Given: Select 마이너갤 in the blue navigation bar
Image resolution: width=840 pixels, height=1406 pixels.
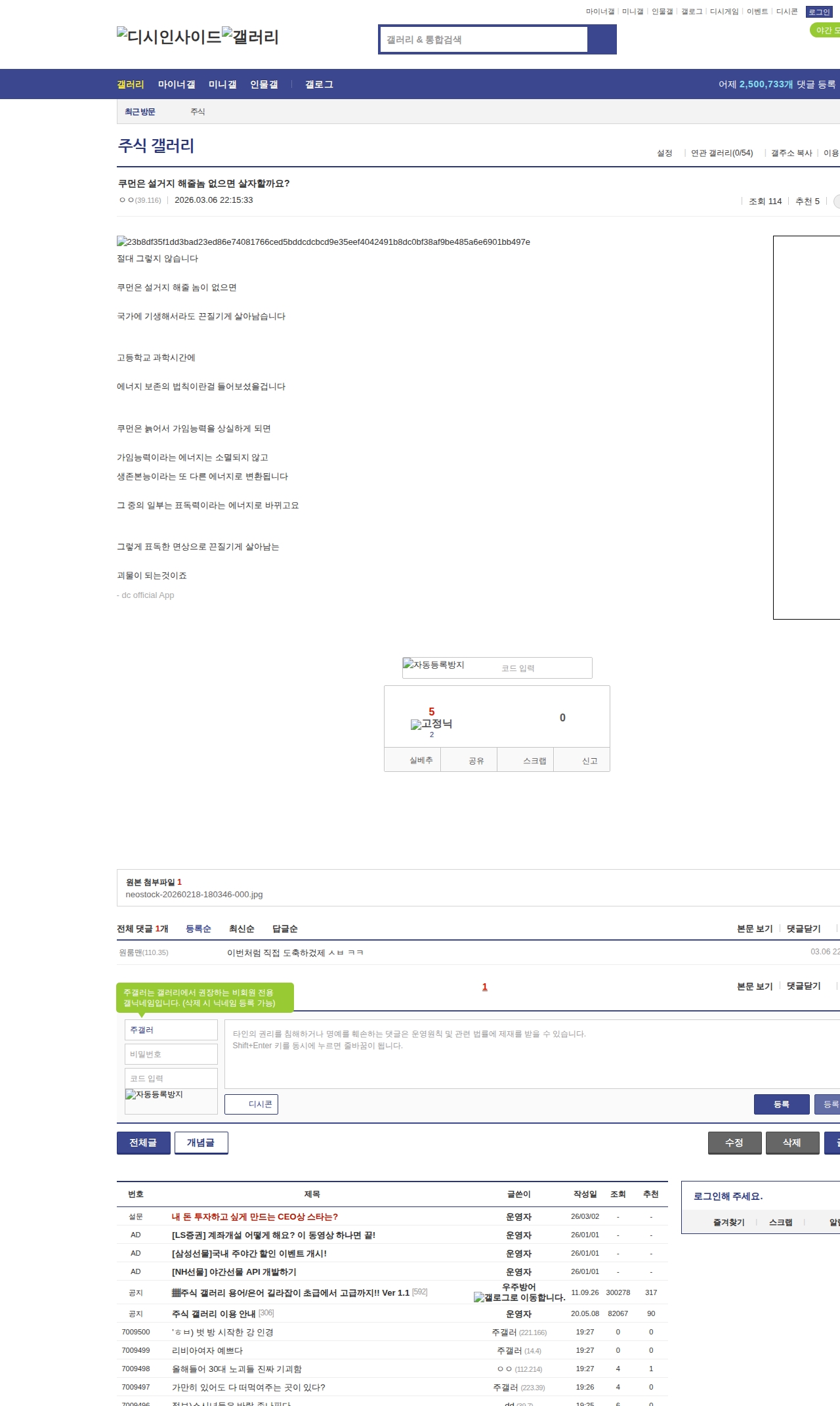Looking at the screenshot, I should coord(177,84).
